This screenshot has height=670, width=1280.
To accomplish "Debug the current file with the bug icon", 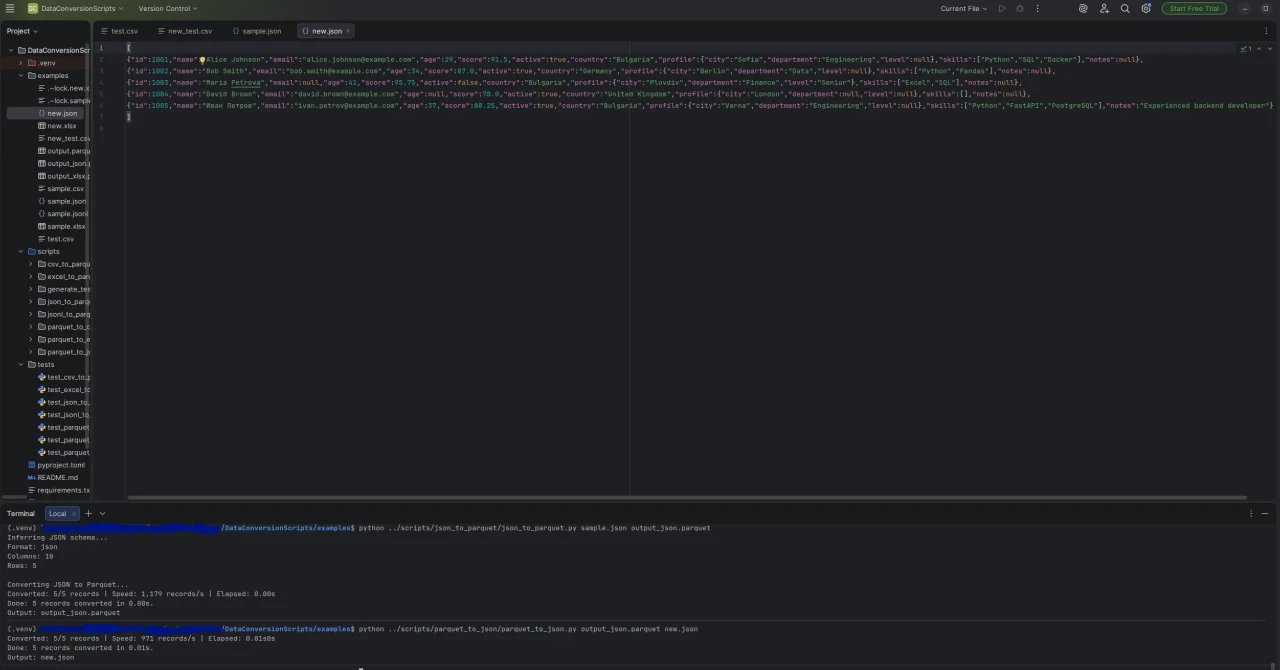I will tap(1020, 8).
